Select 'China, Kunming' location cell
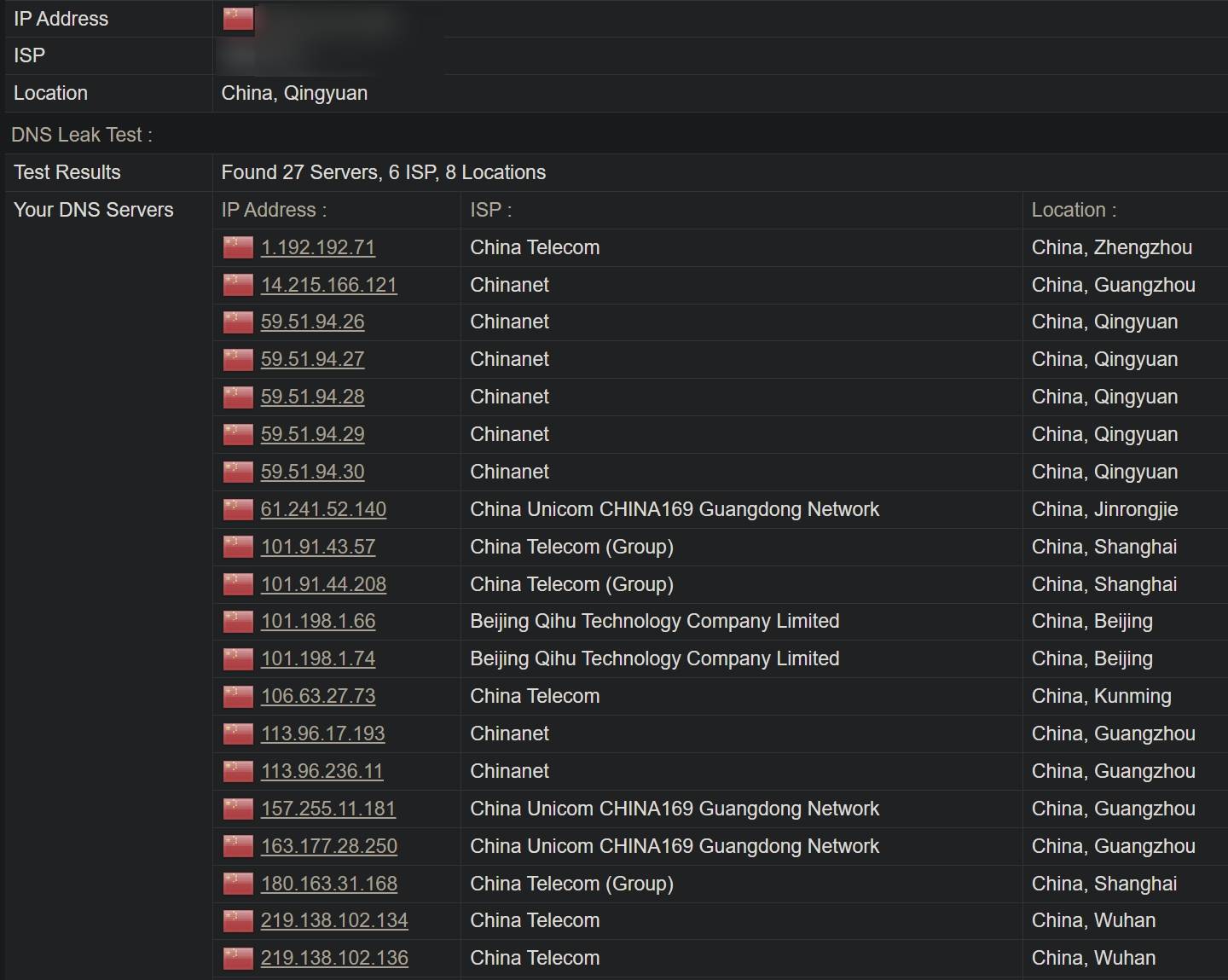Image resolution: width=1228 pixels, height=980 pixels. (x=1102, y=696)
